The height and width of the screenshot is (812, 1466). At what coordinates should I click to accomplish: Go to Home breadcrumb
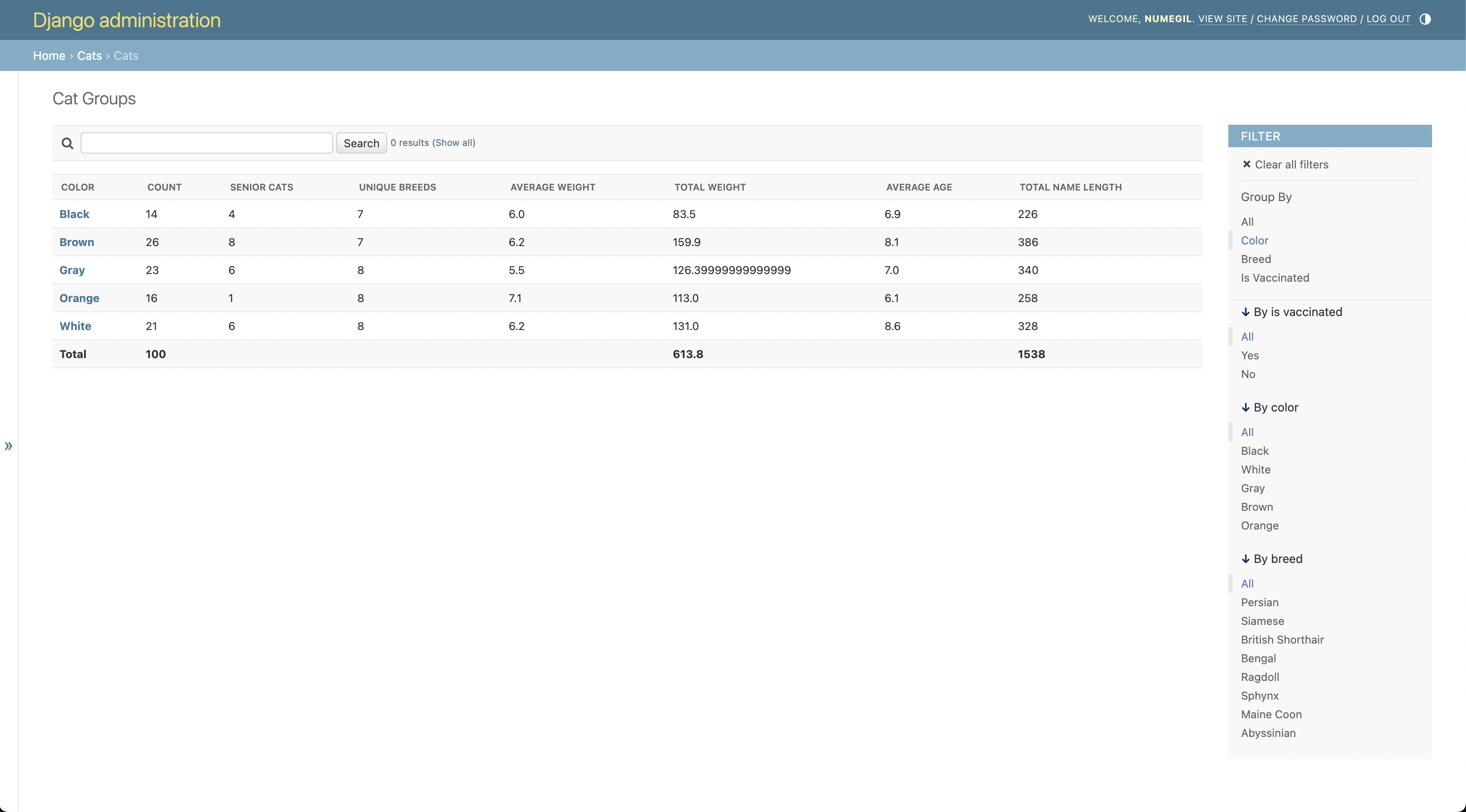[x=49, y=56]
